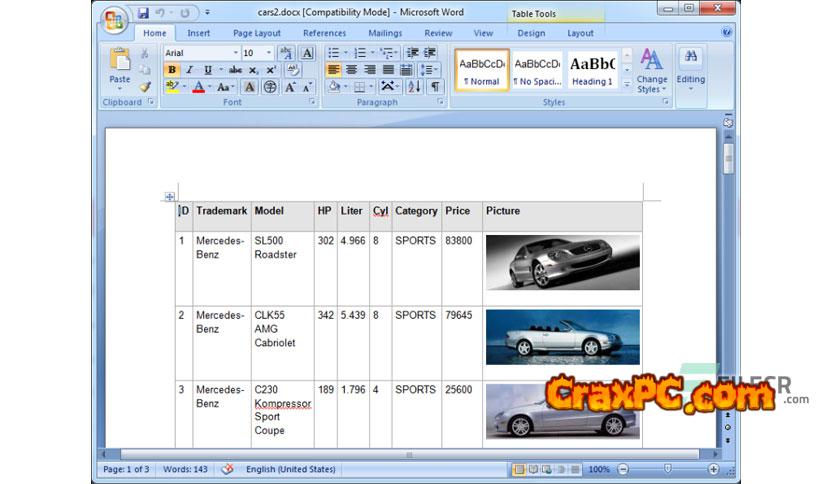This screenshot has width=836, height=484.
Task: Click the Mercedes SL500 Roadster picture
Action: click(562, 262)
